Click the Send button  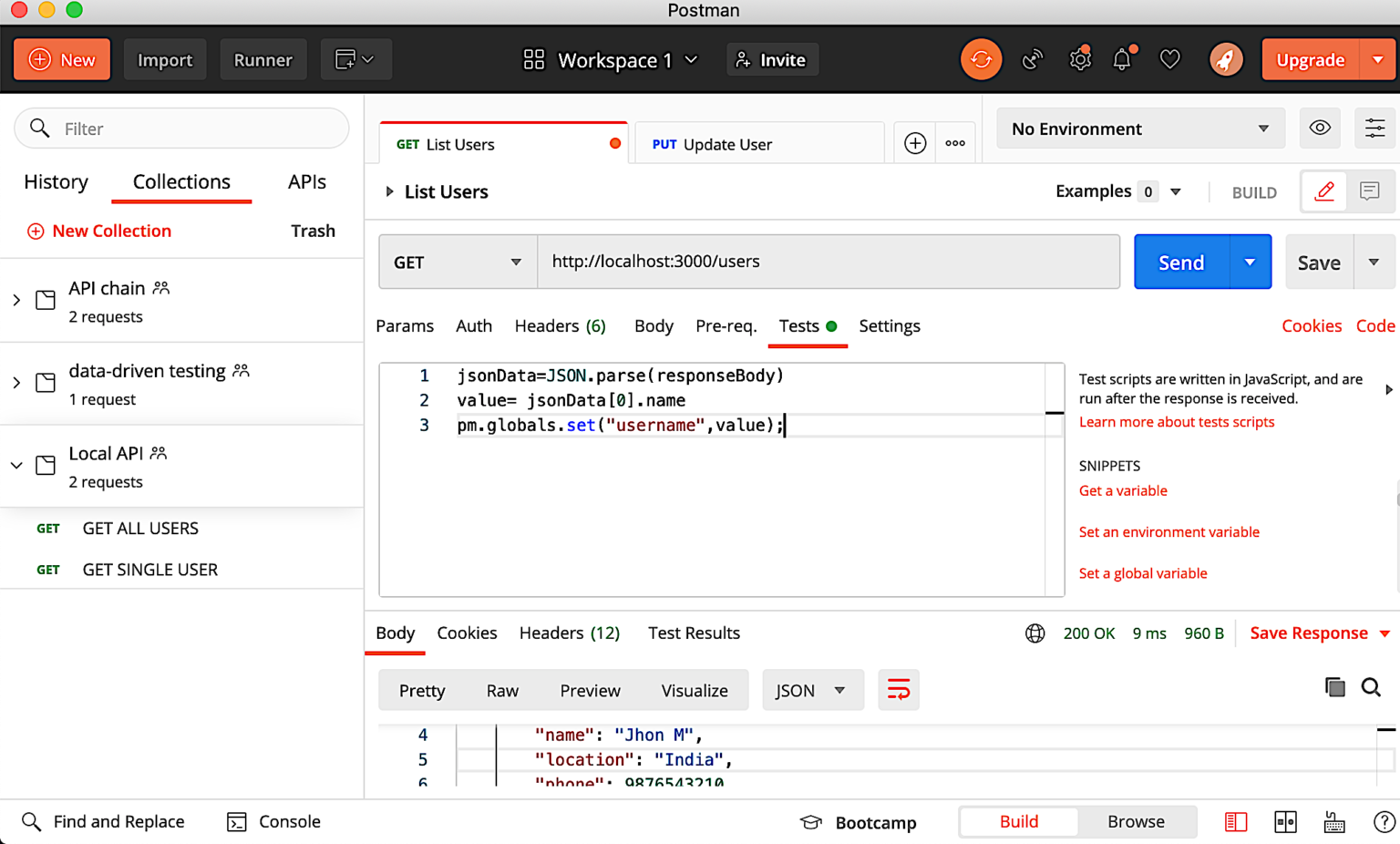pyautogui.click(x=1181, y=262)
